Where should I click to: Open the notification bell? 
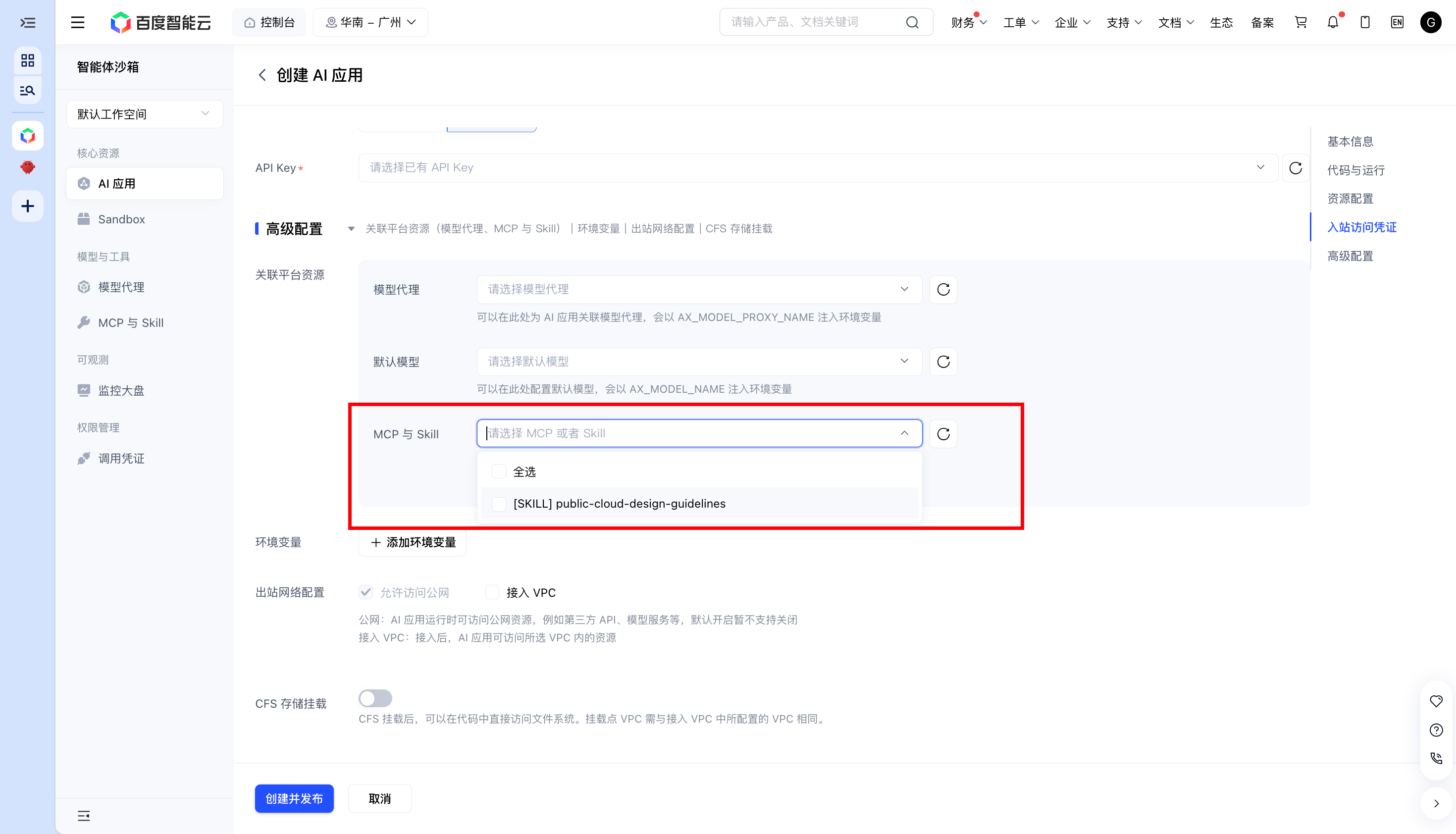1333,22
